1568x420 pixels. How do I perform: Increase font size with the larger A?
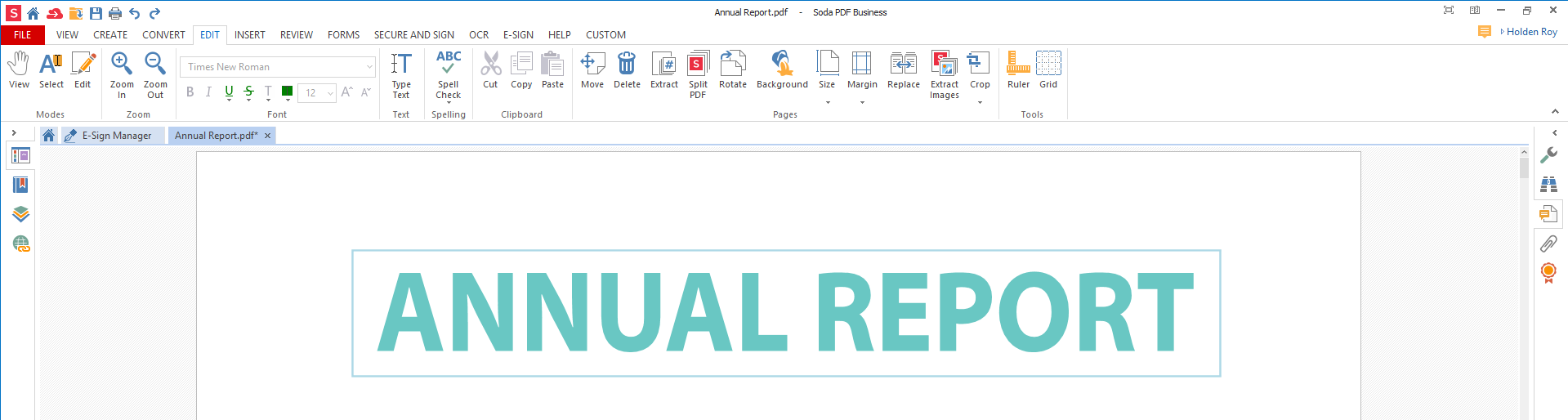(347, 92)
